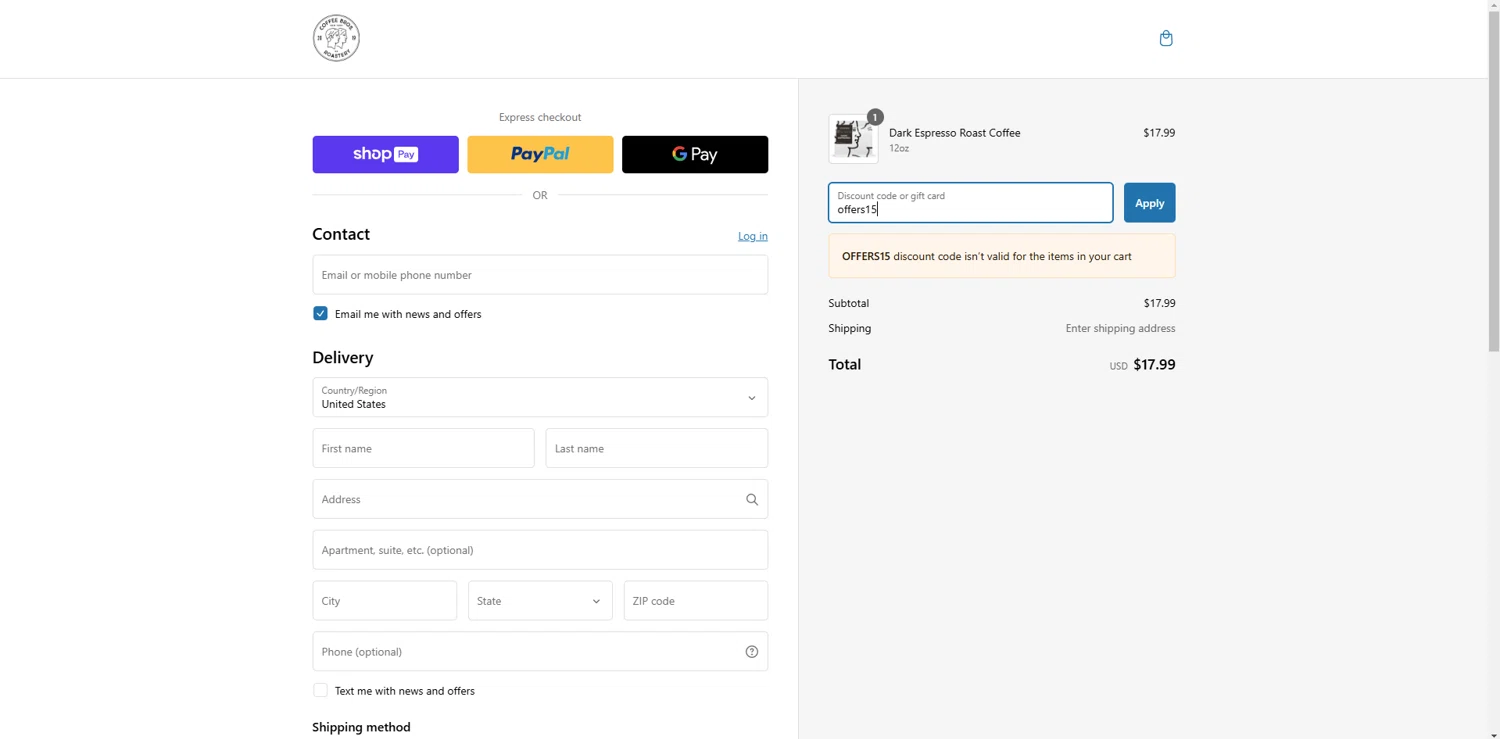1500x739 pixels.
Task: Click the 12oz size text
Action: point(899,148)
